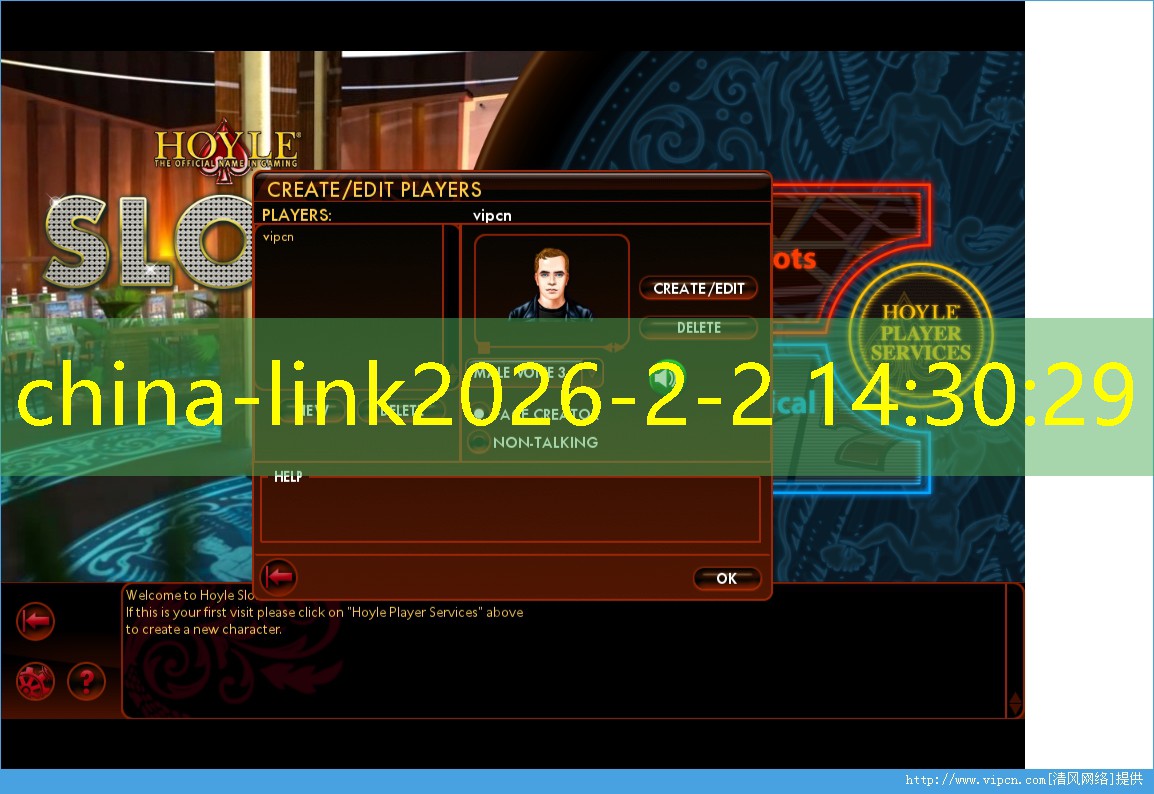Viewport: 1154px width, 794px height.
Task: Click Delete below the Create/Edit button
Action: tap(698, 327)
